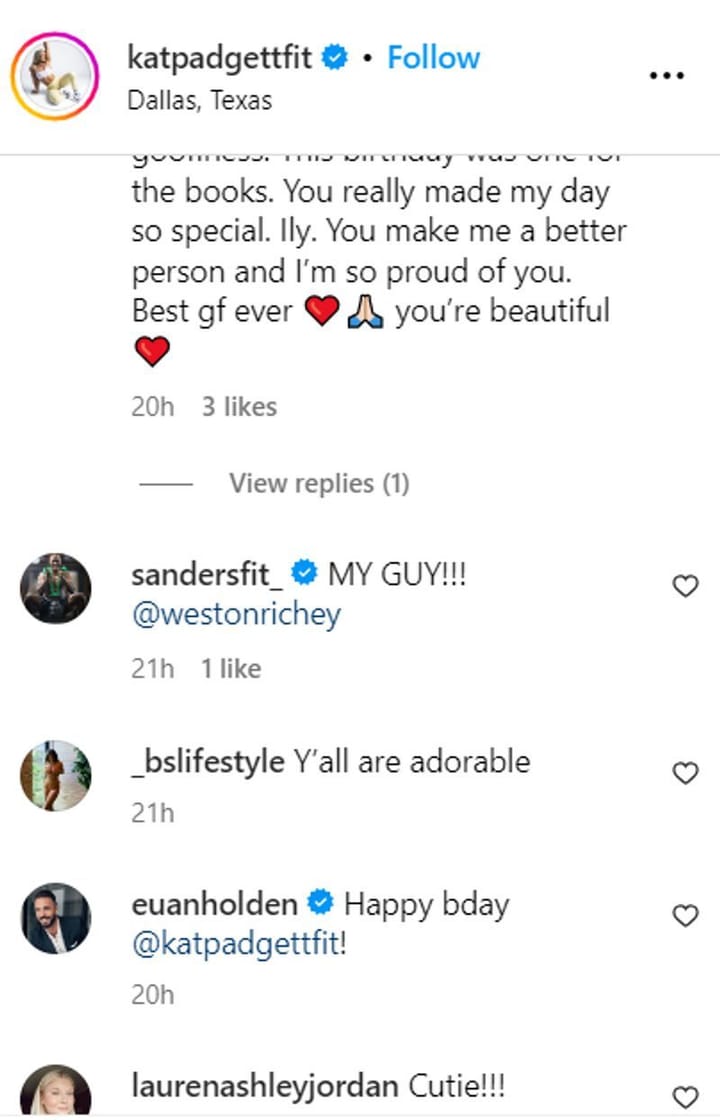View who liked with 3 likes label
720x1120 pixels.
tap(237, 406)
